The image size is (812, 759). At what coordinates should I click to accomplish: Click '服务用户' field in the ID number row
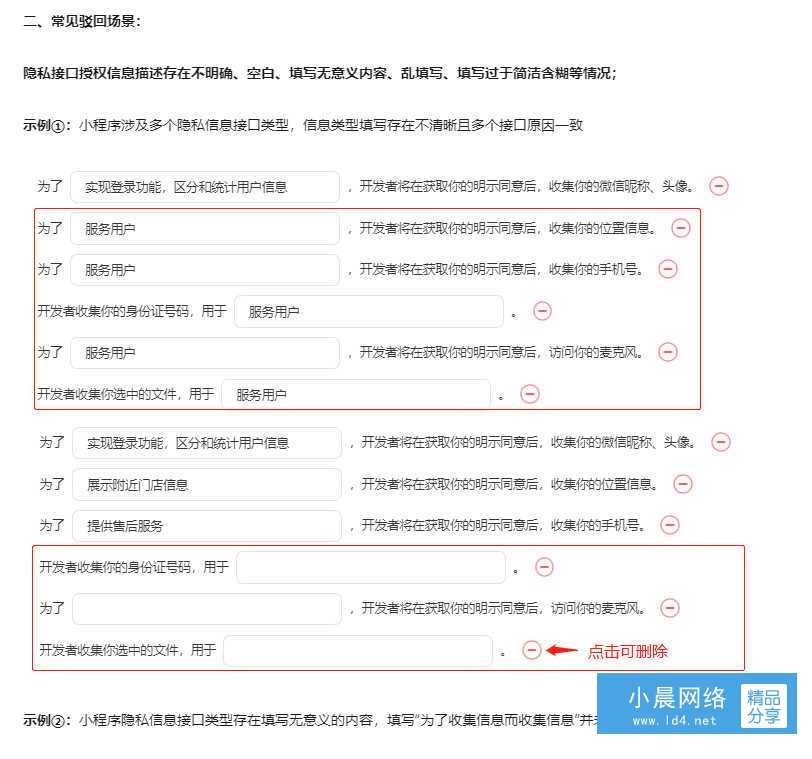point(369,311)
